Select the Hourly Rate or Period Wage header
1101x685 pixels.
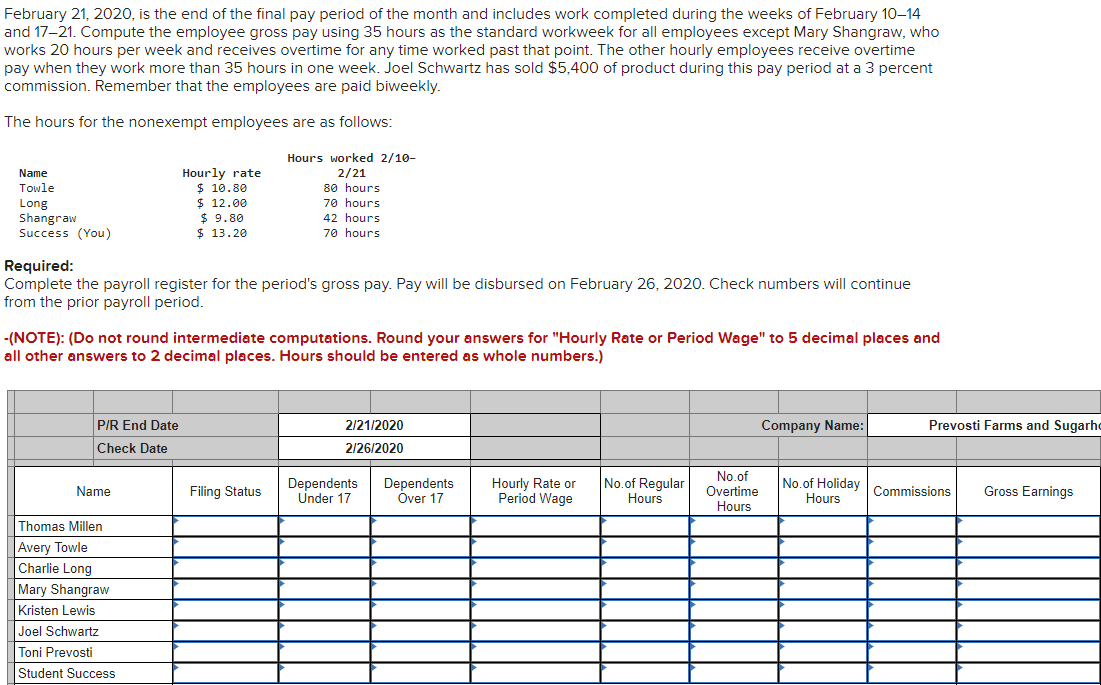536,491
